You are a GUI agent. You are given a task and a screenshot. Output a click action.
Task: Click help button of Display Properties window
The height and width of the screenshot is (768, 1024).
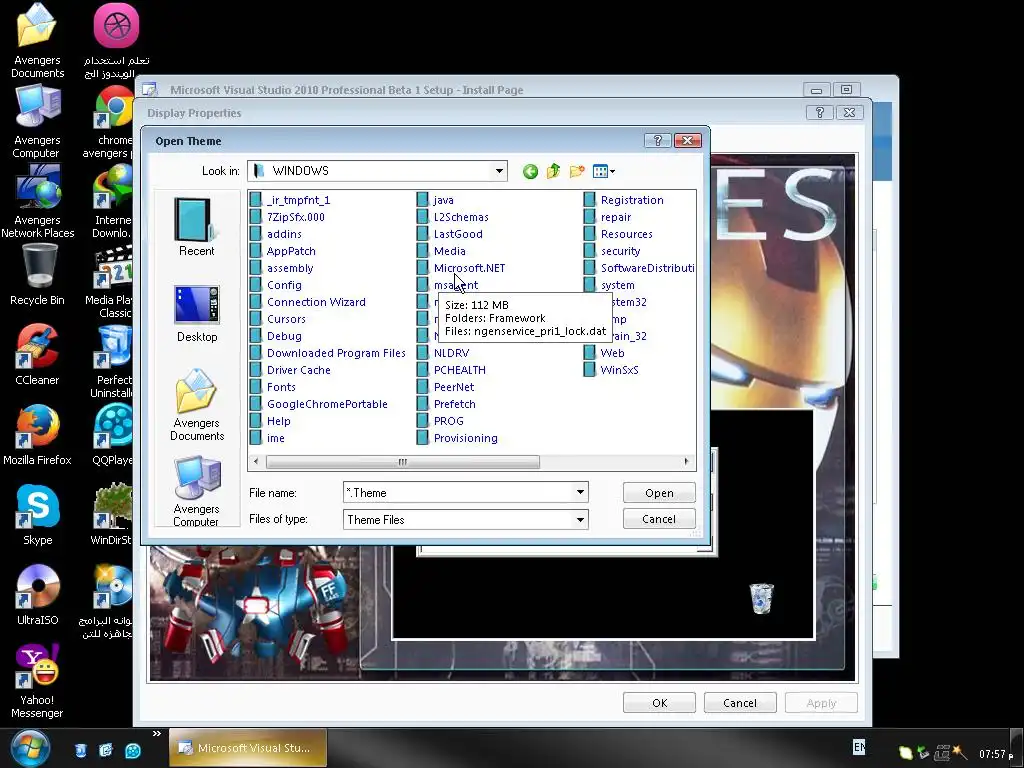(x=820, y=112)
